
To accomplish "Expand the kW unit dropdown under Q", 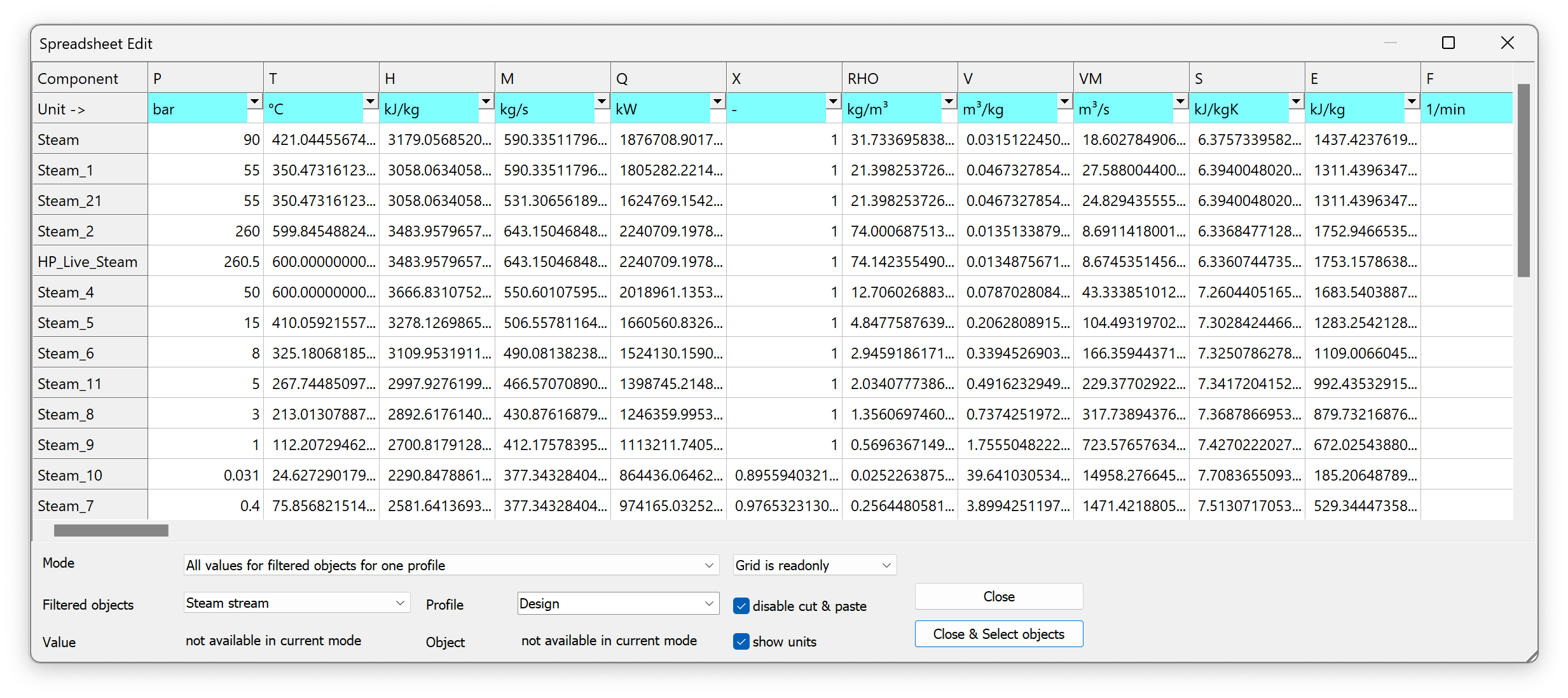I will pos(717,102).
